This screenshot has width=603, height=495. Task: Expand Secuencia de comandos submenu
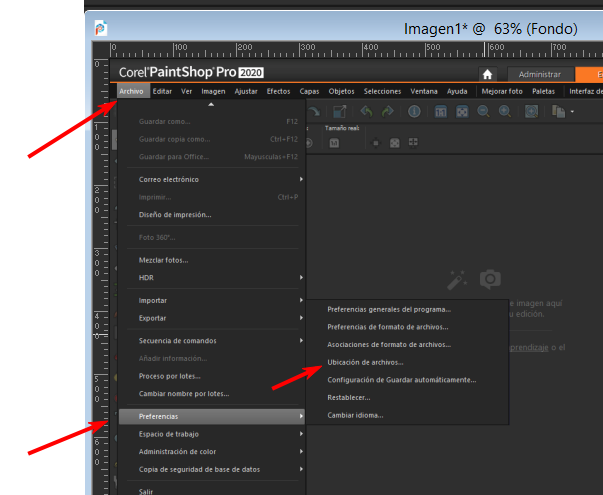tap(212, 341)
